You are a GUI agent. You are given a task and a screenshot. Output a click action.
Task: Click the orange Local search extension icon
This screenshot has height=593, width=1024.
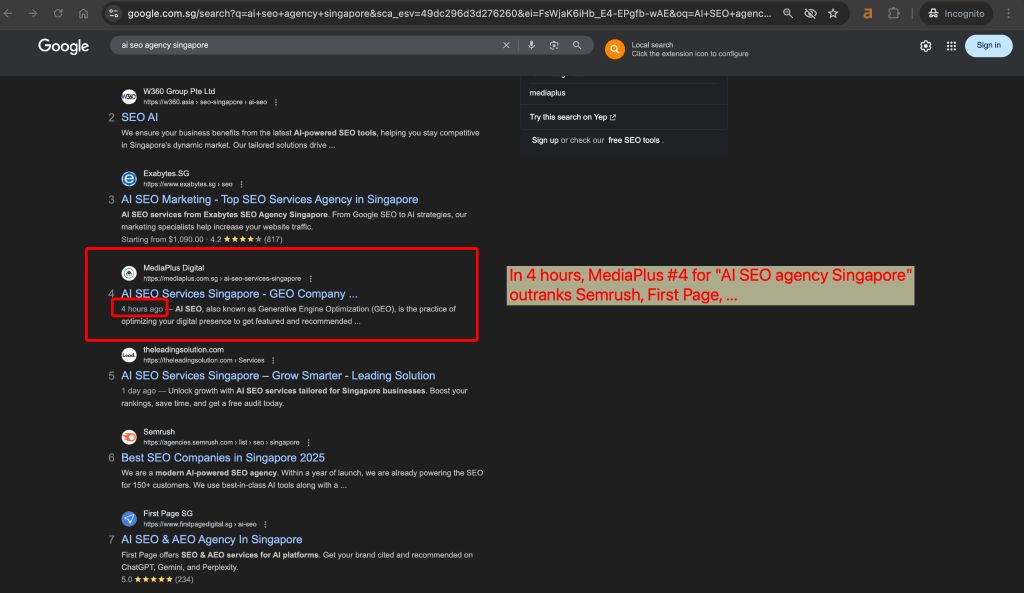tap(615, 49)
